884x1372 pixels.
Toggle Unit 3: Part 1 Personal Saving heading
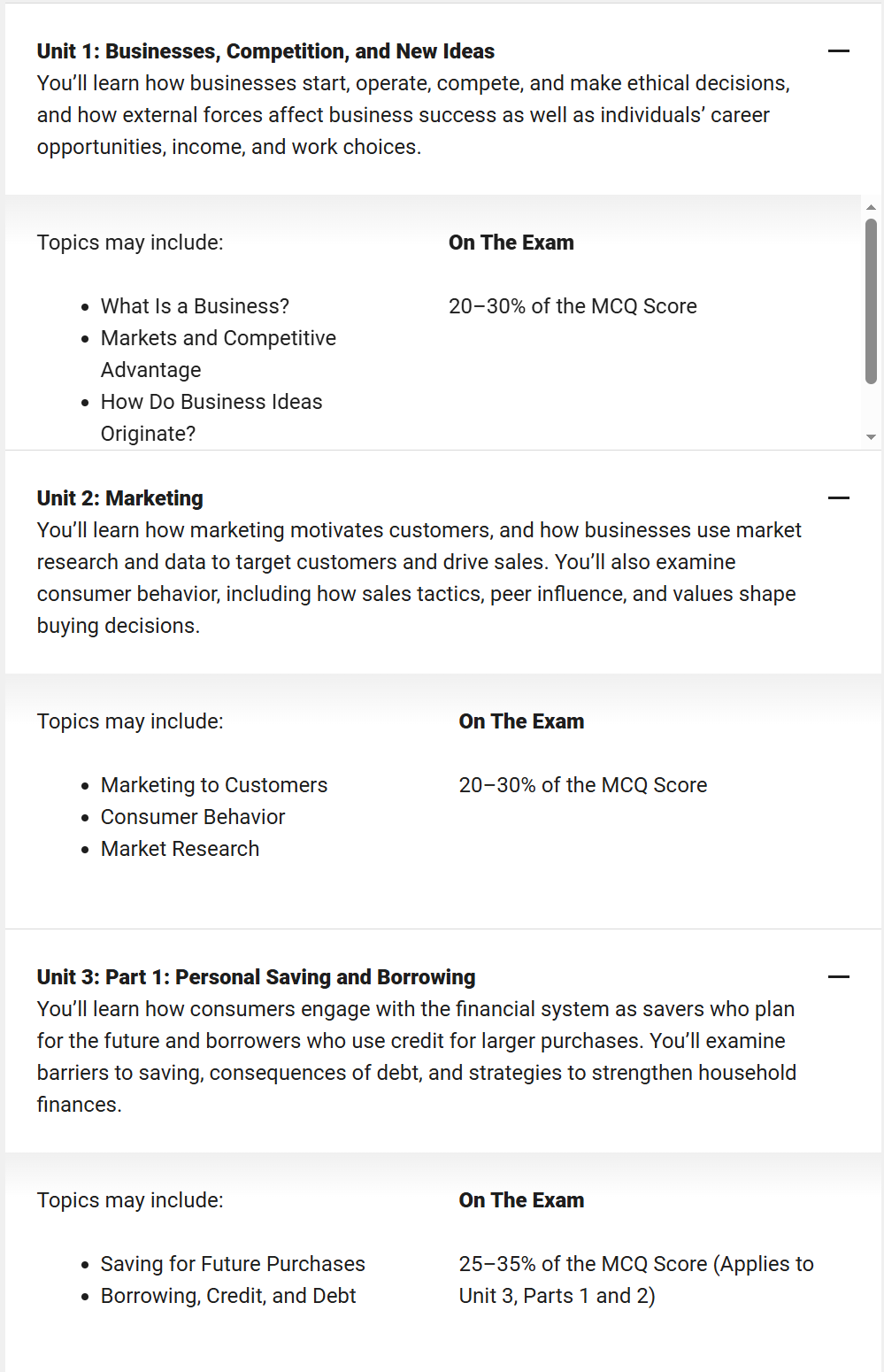click(257, 977)
